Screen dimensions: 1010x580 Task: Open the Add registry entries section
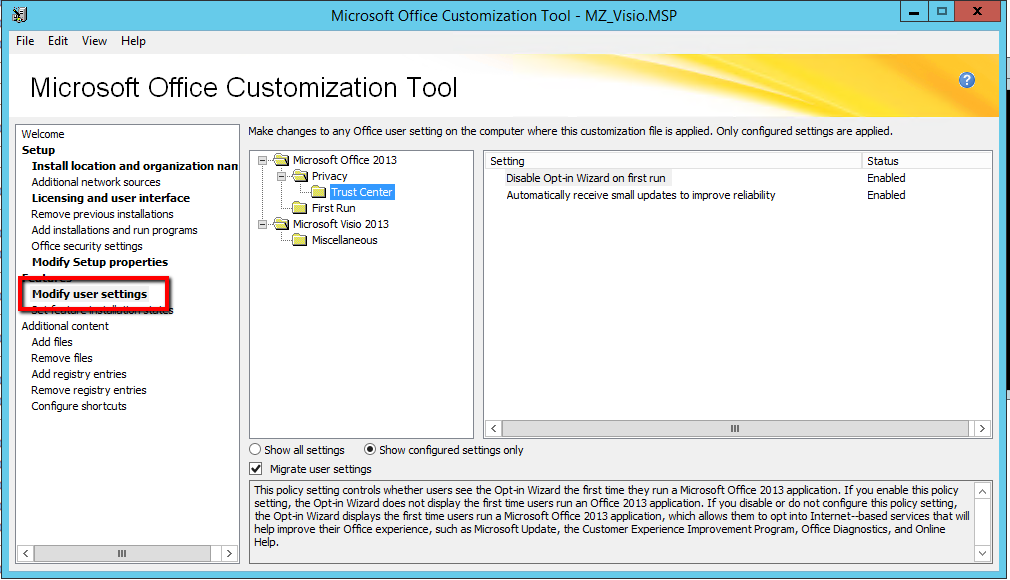(79, 374)
